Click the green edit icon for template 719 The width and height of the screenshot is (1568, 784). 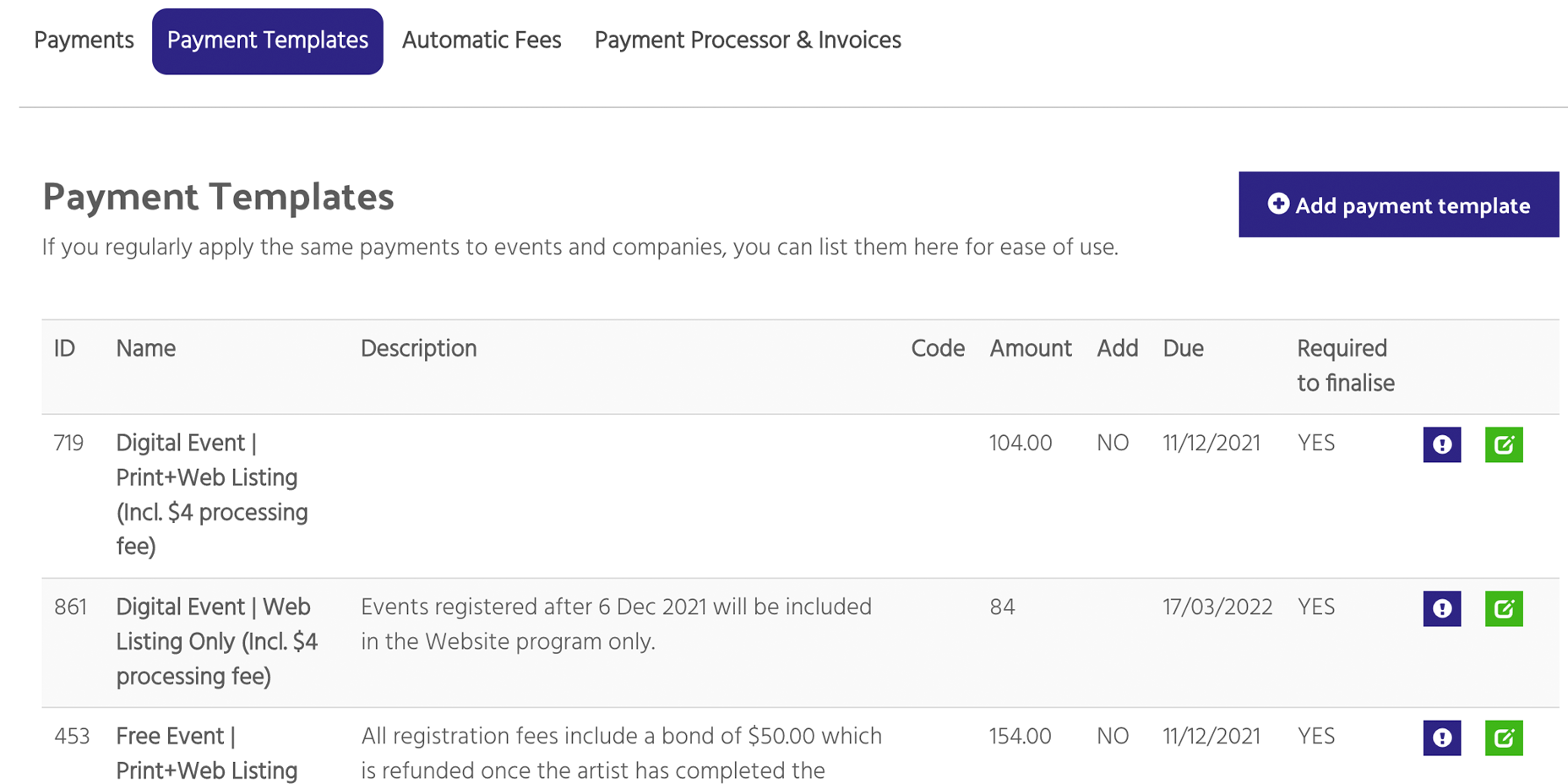[x=1504, y=444]
